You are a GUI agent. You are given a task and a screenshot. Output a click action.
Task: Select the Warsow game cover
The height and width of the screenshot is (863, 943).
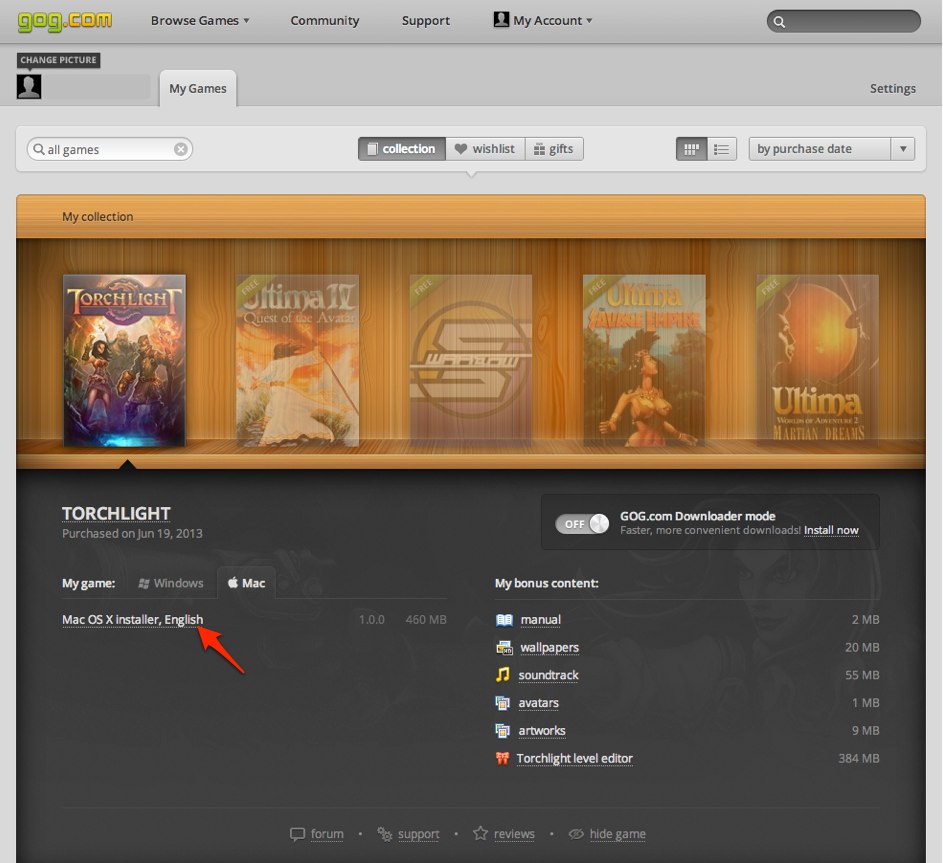(x=471, y=360)
